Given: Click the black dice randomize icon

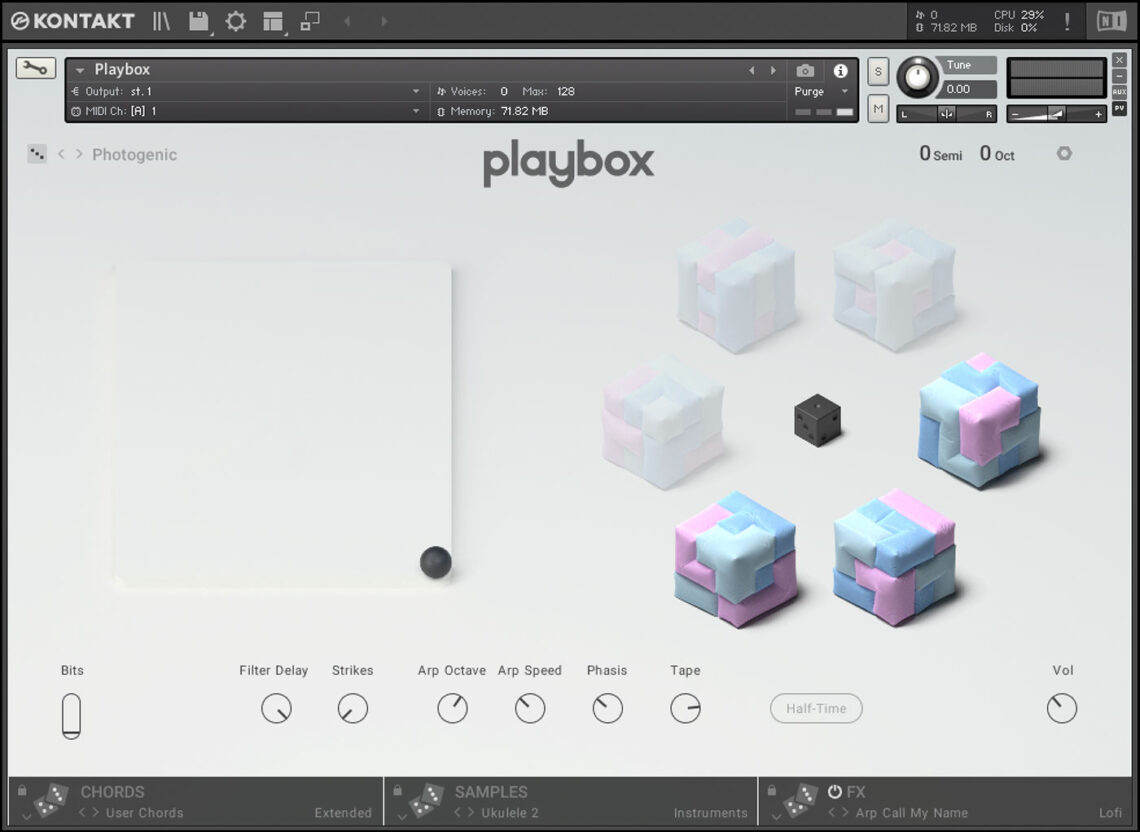Looking at the screenshot, I should 817,421.
